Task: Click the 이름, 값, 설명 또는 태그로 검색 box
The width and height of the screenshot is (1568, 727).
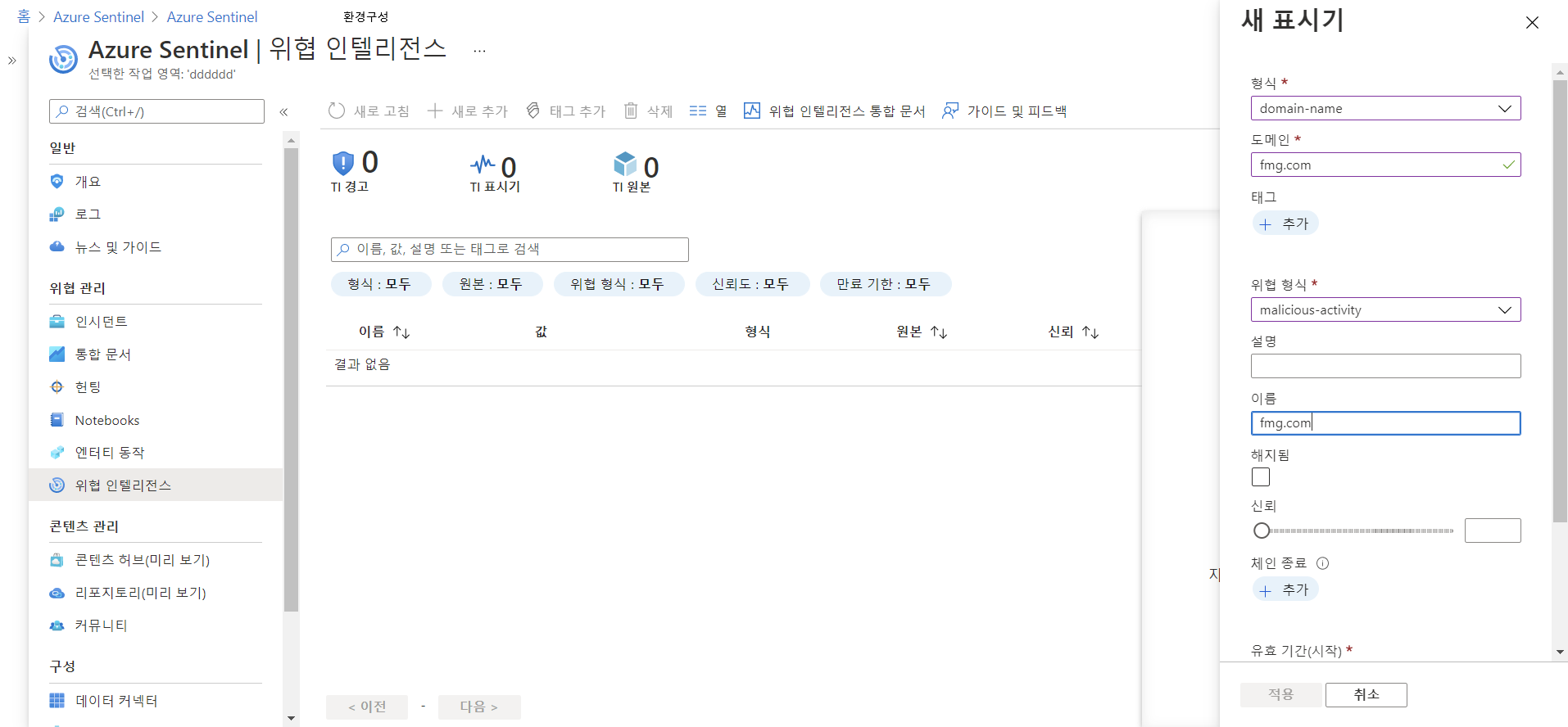Action: (x=510, y=249)
